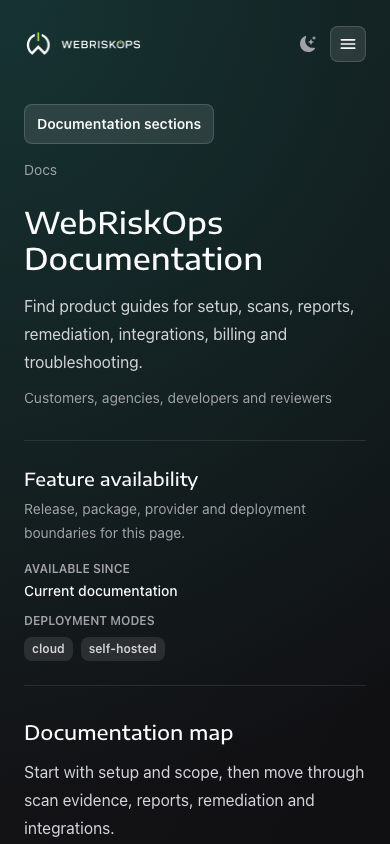Click the WebRiskOps Documentation page title
The width and height of the screenshot is (390, 844).
tap(143, 241)
